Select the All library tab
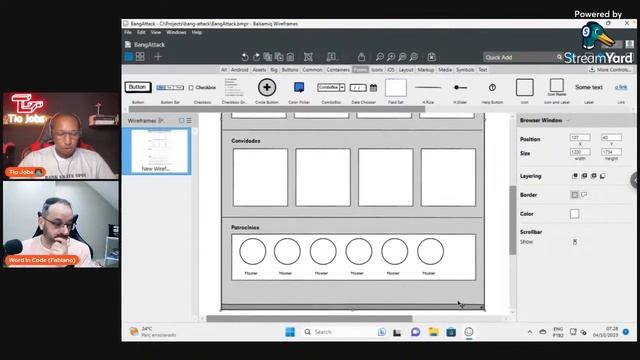This screenshot has height=360, width=640. click(224, 70)
